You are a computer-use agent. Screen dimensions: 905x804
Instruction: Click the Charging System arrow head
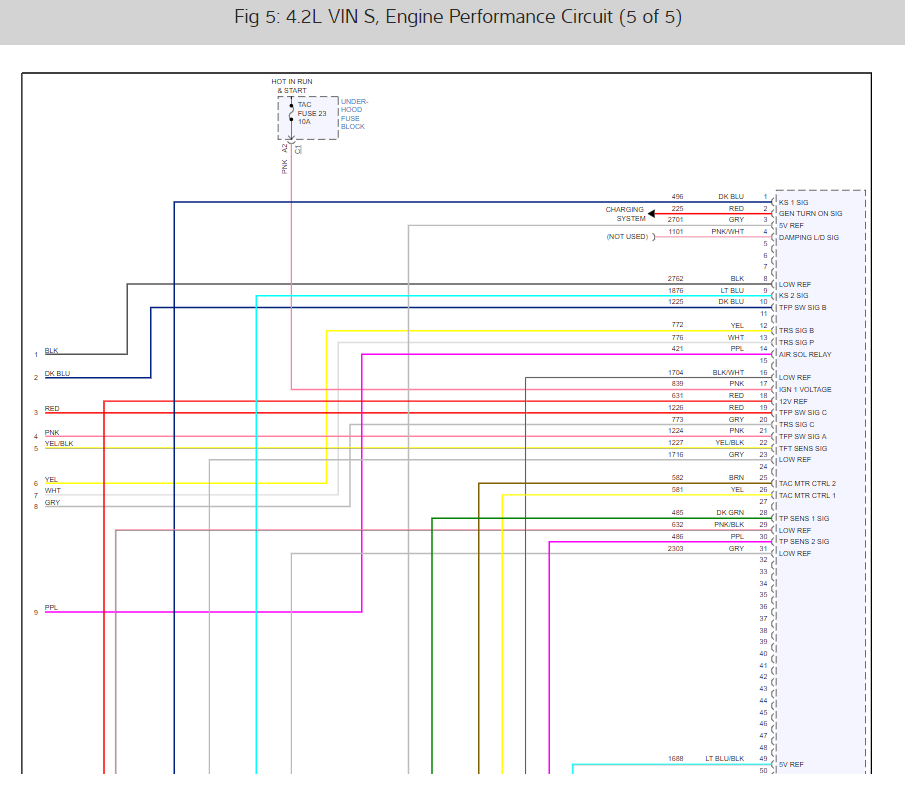tap(651, 214)
